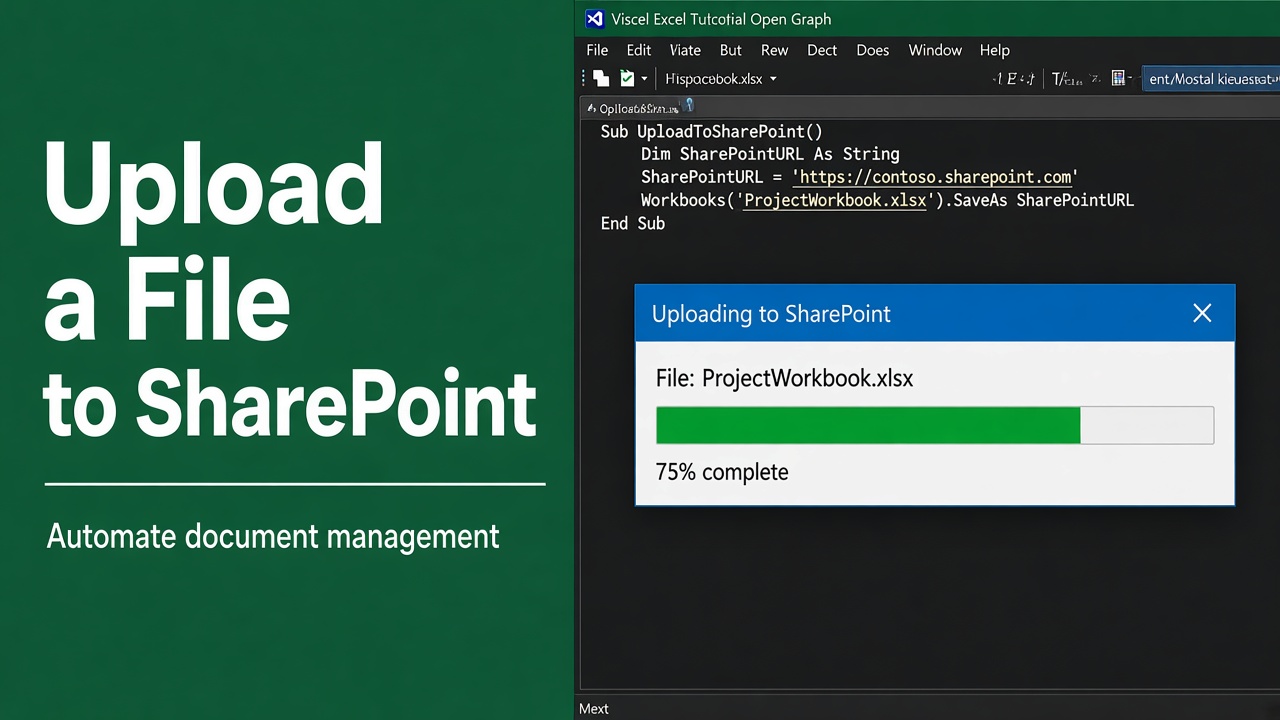Screen dimensions: 1280x720
Task: Expand arrow beside the colored grid icon
Action: tap(1131, 79)
